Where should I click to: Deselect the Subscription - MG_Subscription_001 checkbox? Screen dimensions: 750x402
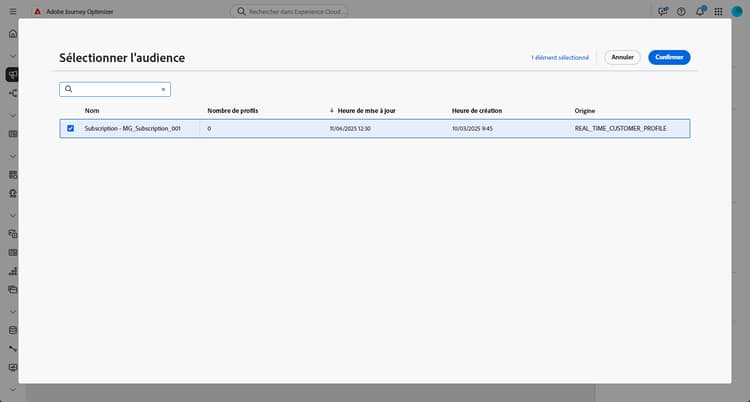pos(70,128)
